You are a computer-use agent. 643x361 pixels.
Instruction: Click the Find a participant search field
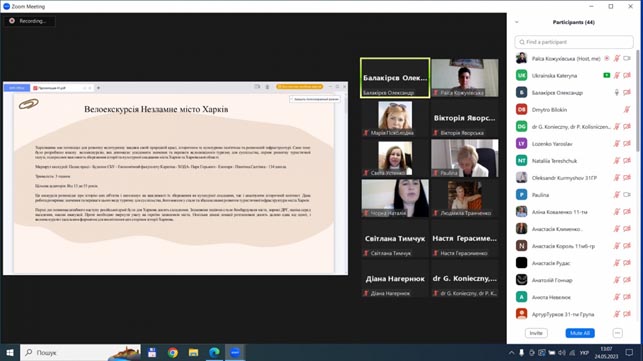coord(574,42)
